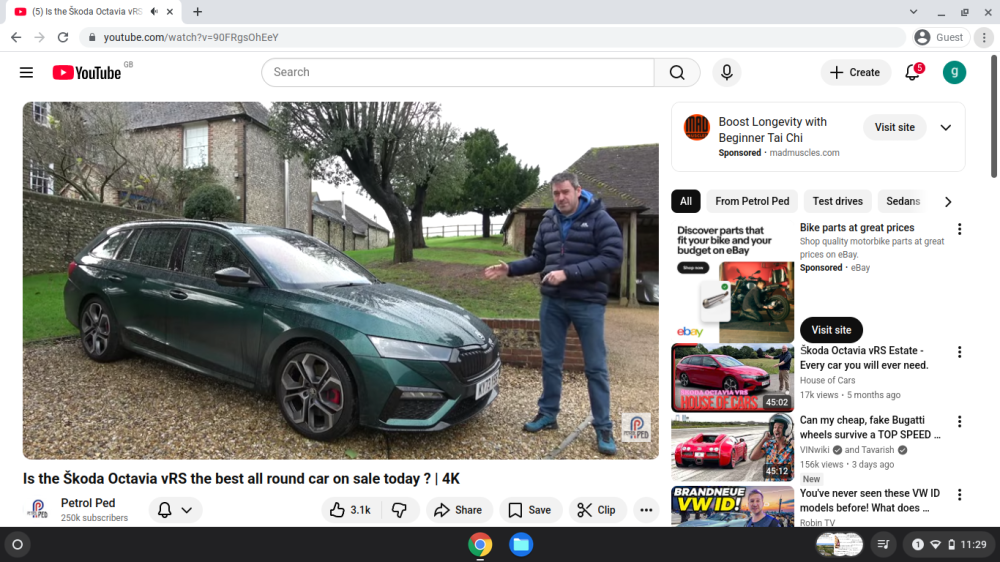Open the notification settings dropdown for Petrol Ped
Viewport: 1000px width, 562px height.
pyautogui.click(x=175, y=510)
